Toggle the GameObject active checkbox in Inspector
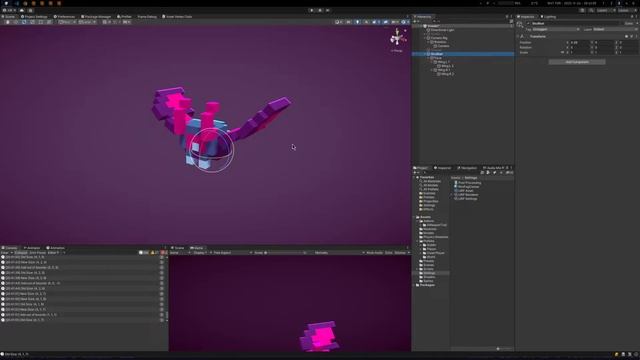 point(528,24)
